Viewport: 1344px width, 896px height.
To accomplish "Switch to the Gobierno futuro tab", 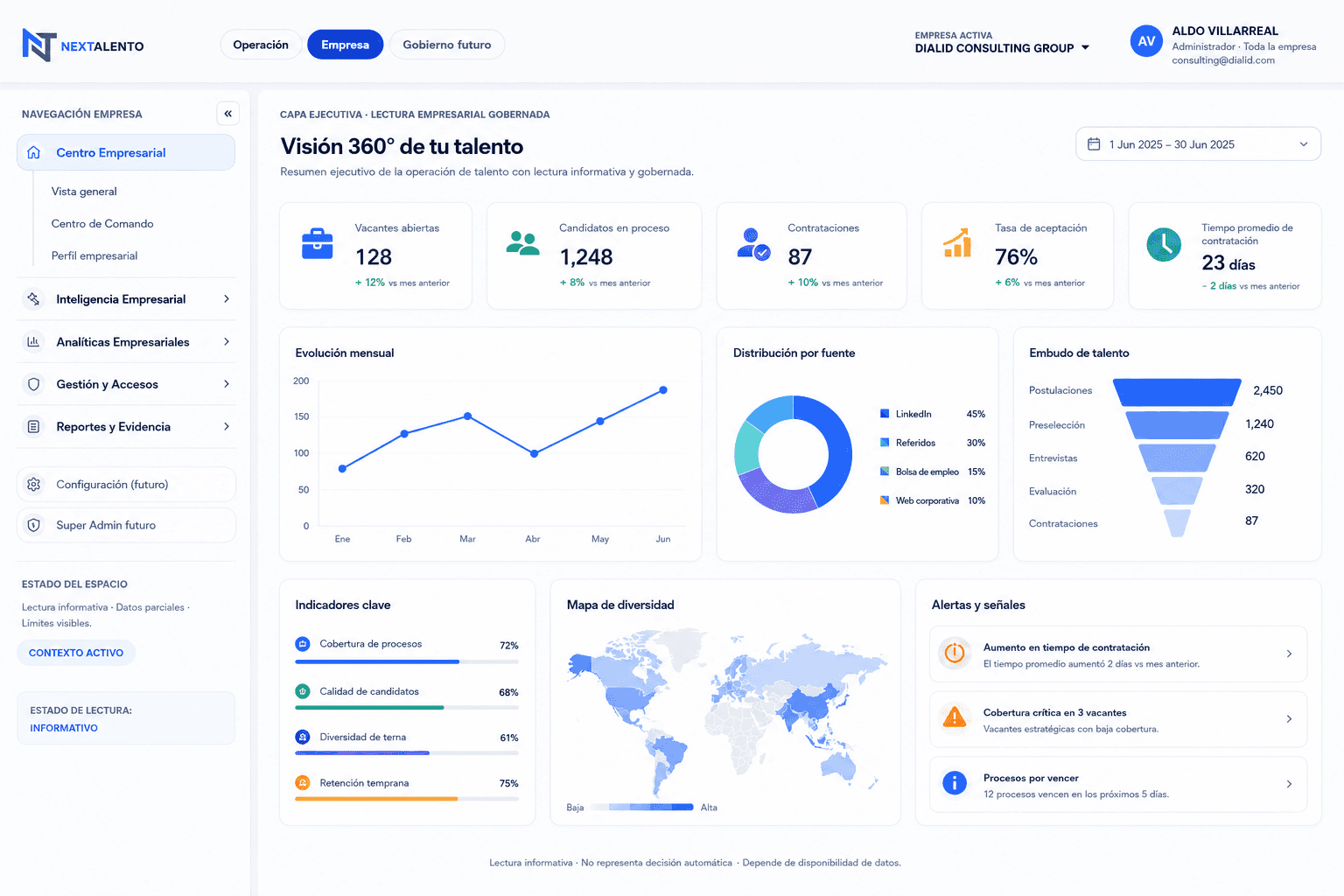I will [447, 45].
